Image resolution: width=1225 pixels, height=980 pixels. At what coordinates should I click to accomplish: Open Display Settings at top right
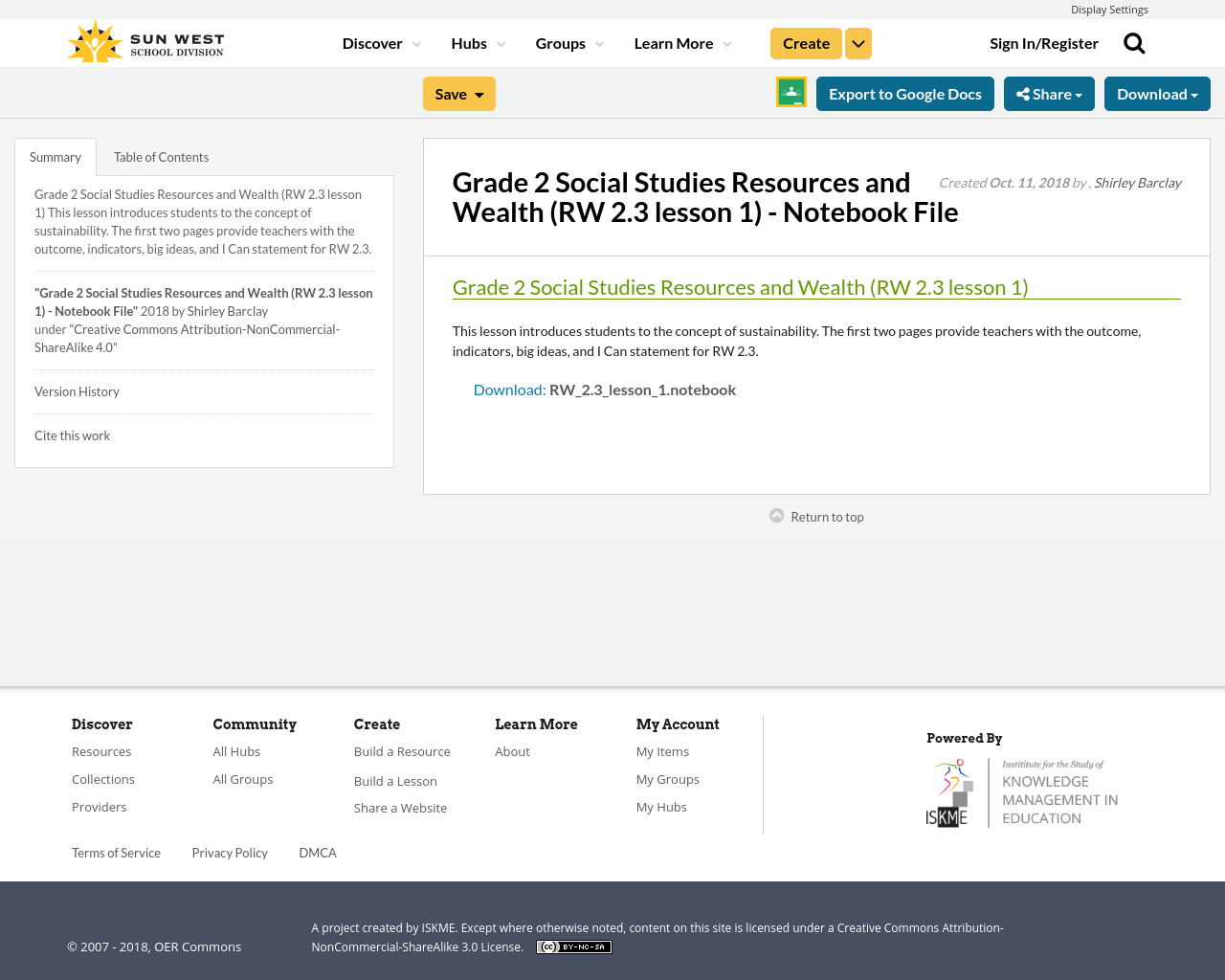pyautogui.click(x=1109, y=8)
